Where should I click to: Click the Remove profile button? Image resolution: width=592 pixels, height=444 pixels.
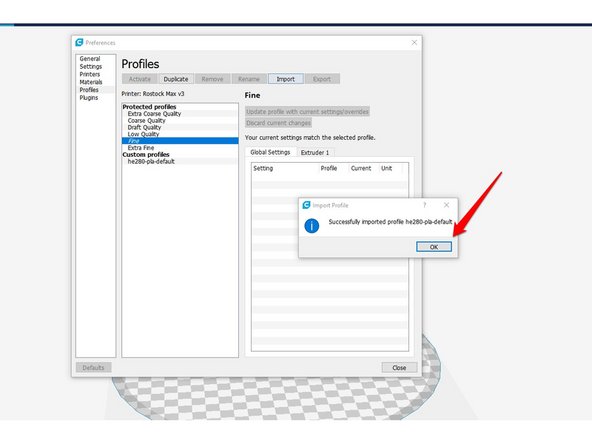(x=212, y=79)
